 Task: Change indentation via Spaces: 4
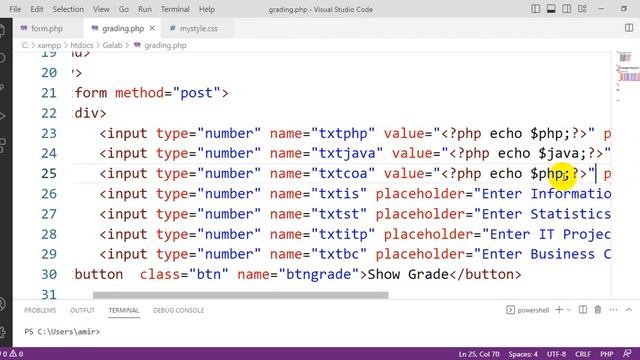(x=522, y=354)
